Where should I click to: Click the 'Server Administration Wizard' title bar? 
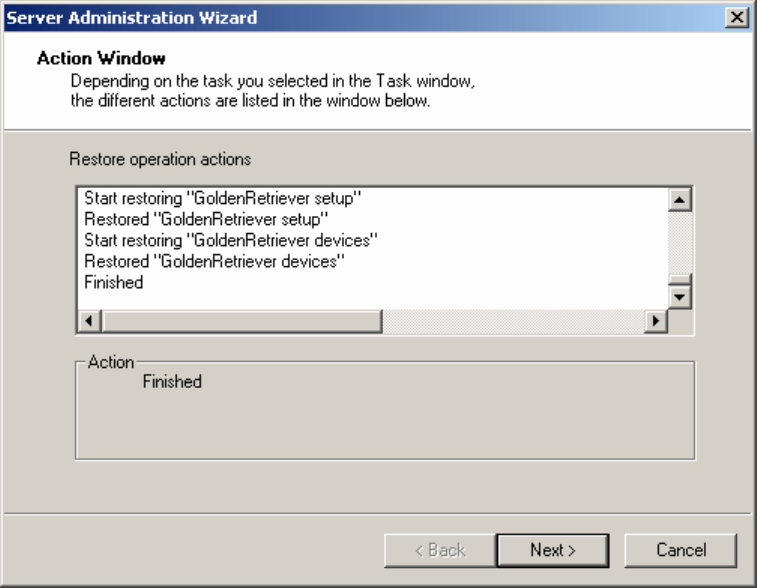pyautogui.click(x=300, y=16)
